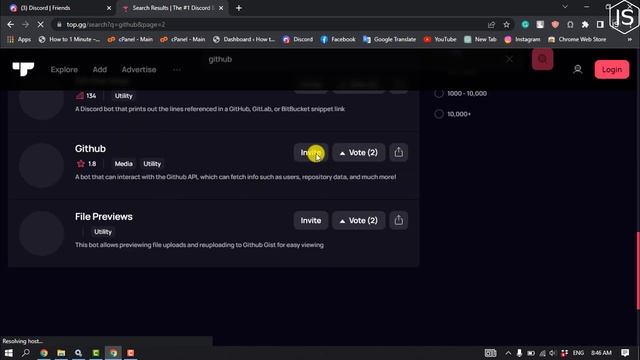This screenshot has height=360, width=640.
Task: Click the red search button icon
Action: [x=542, y=59]
